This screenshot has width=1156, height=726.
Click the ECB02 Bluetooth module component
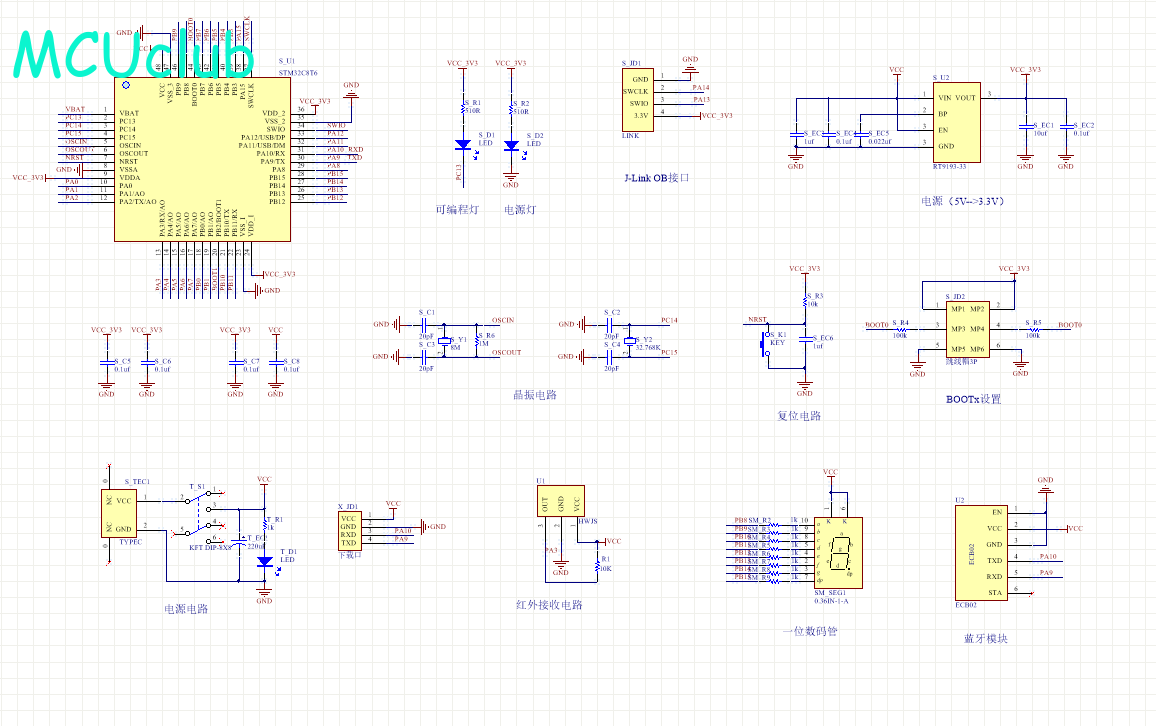coord(981,553)
